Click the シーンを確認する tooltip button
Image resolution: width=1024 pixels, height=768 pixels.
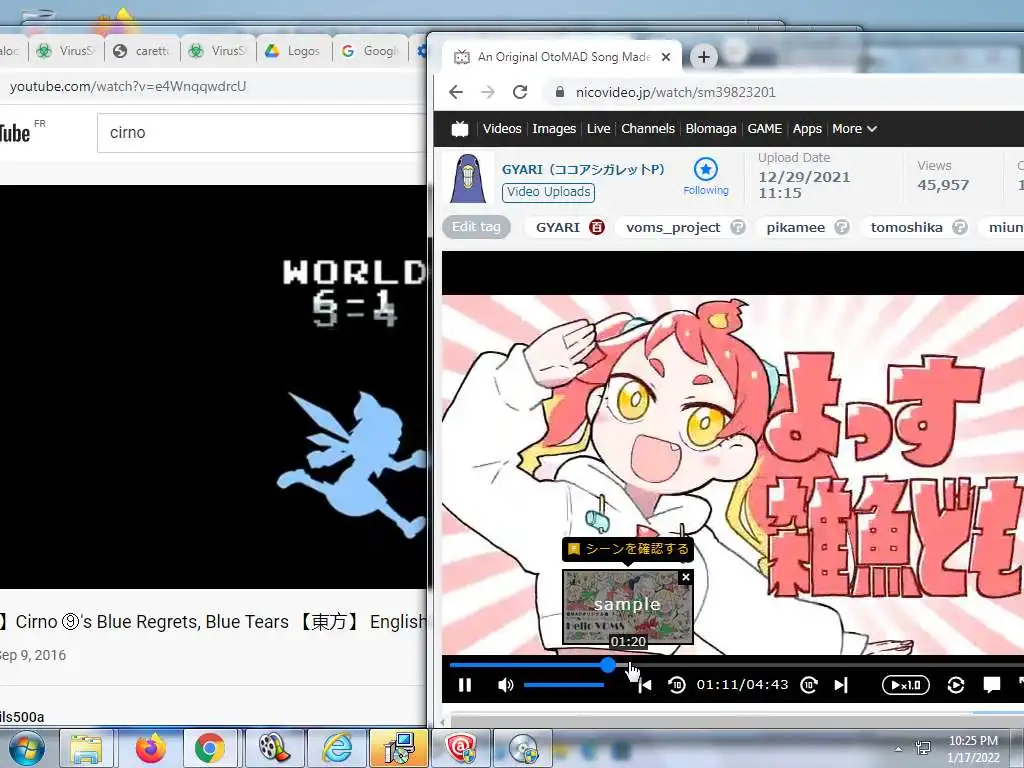pos(628,549)
